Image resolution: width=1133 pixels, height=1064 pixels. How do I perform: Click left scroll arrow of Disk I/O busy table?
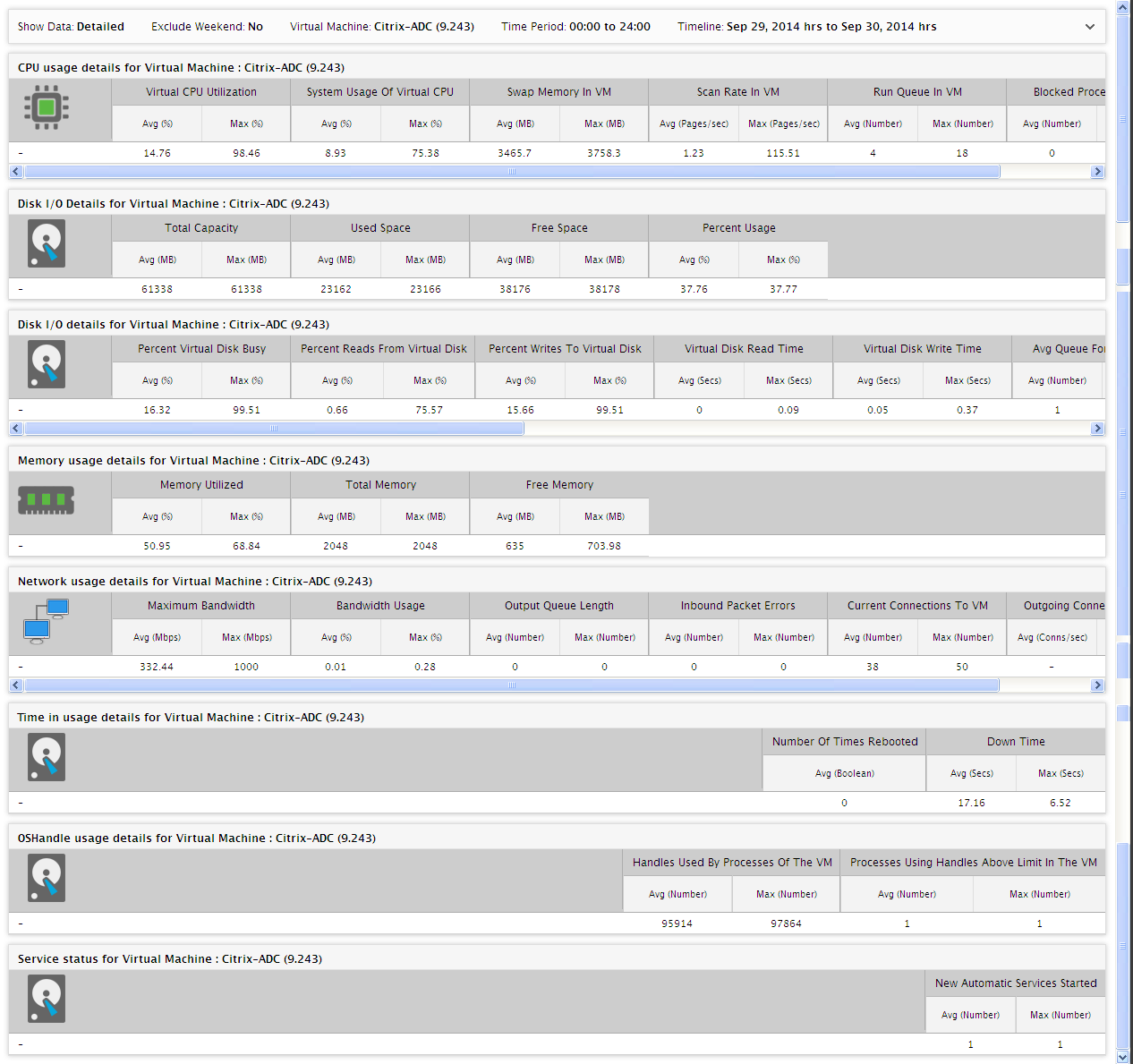pos(15,429)
